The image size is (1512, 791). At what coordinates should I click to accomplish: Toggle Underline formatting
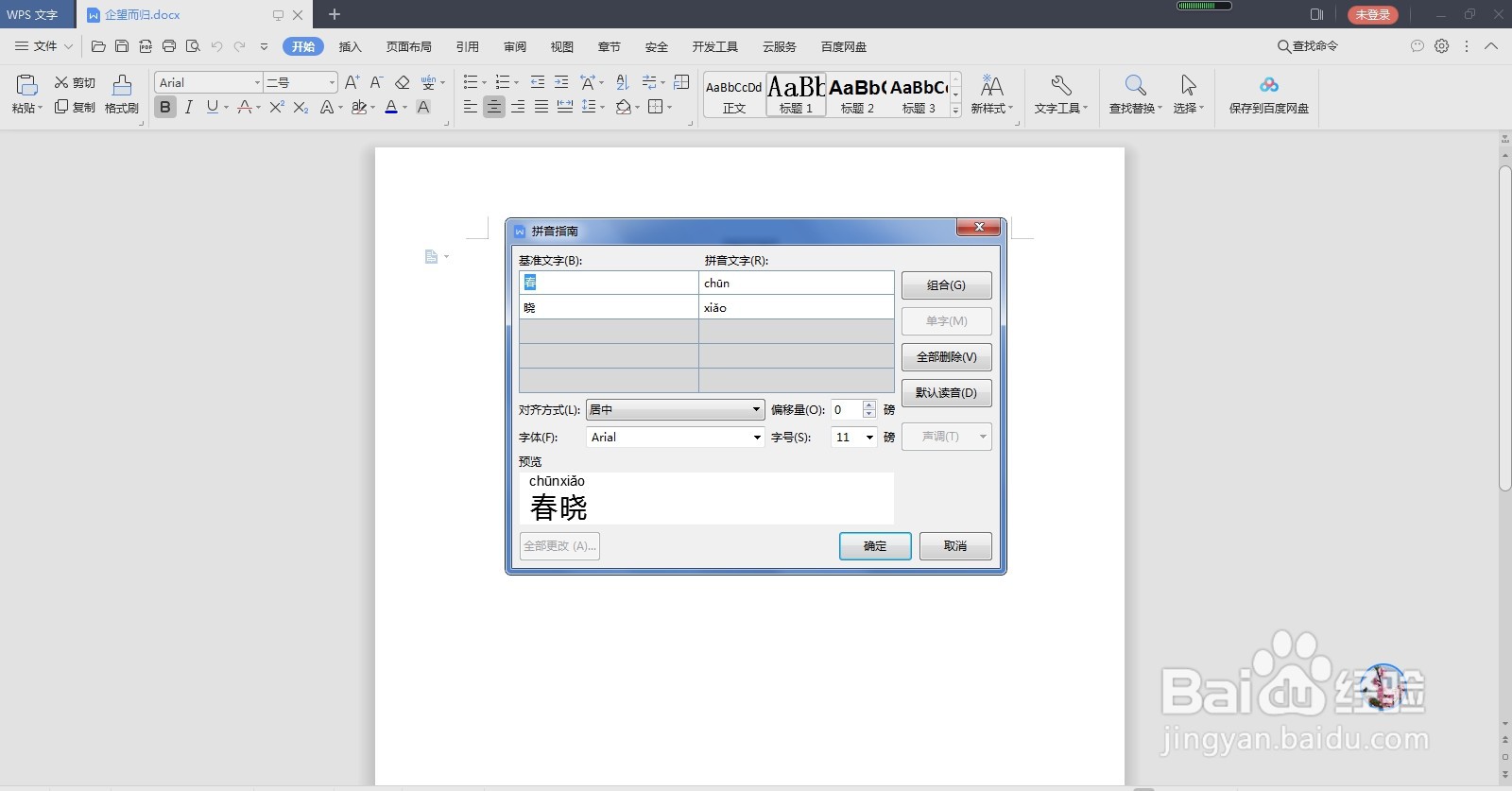212,108
